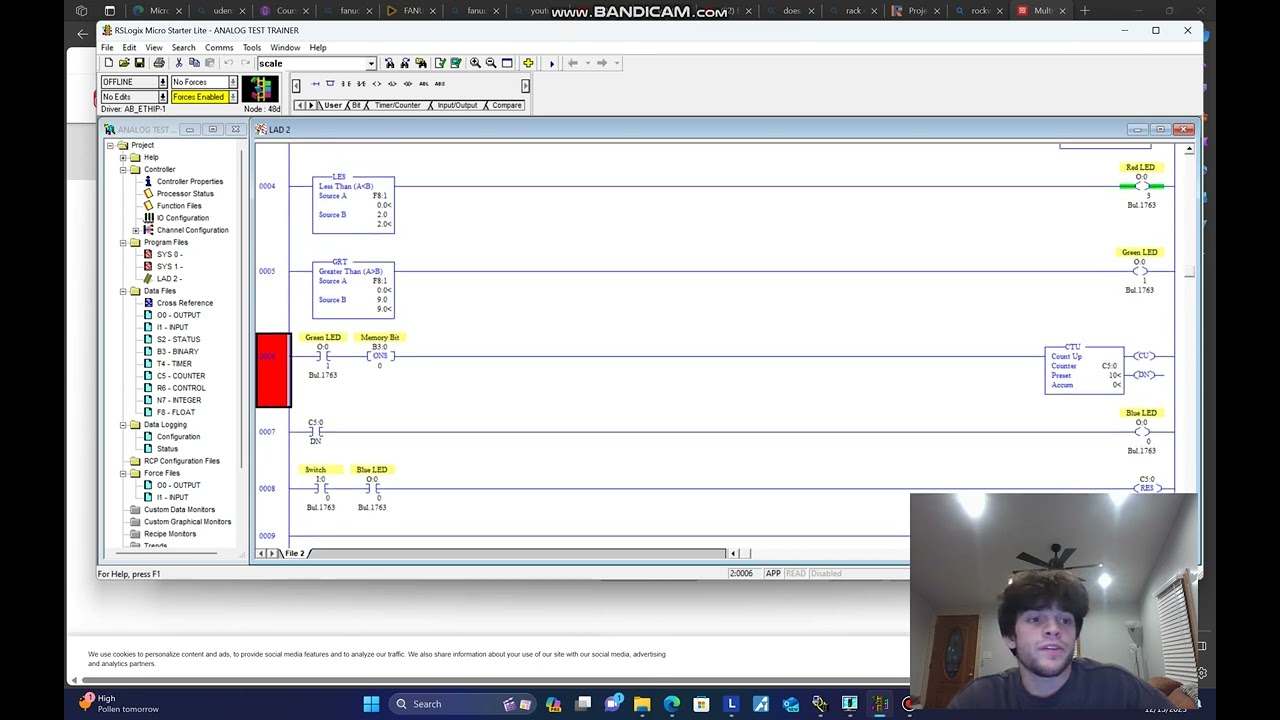Collapse the Program Files tree node
The height and width of the screenshot is (720, 1280).
[123, 242]
